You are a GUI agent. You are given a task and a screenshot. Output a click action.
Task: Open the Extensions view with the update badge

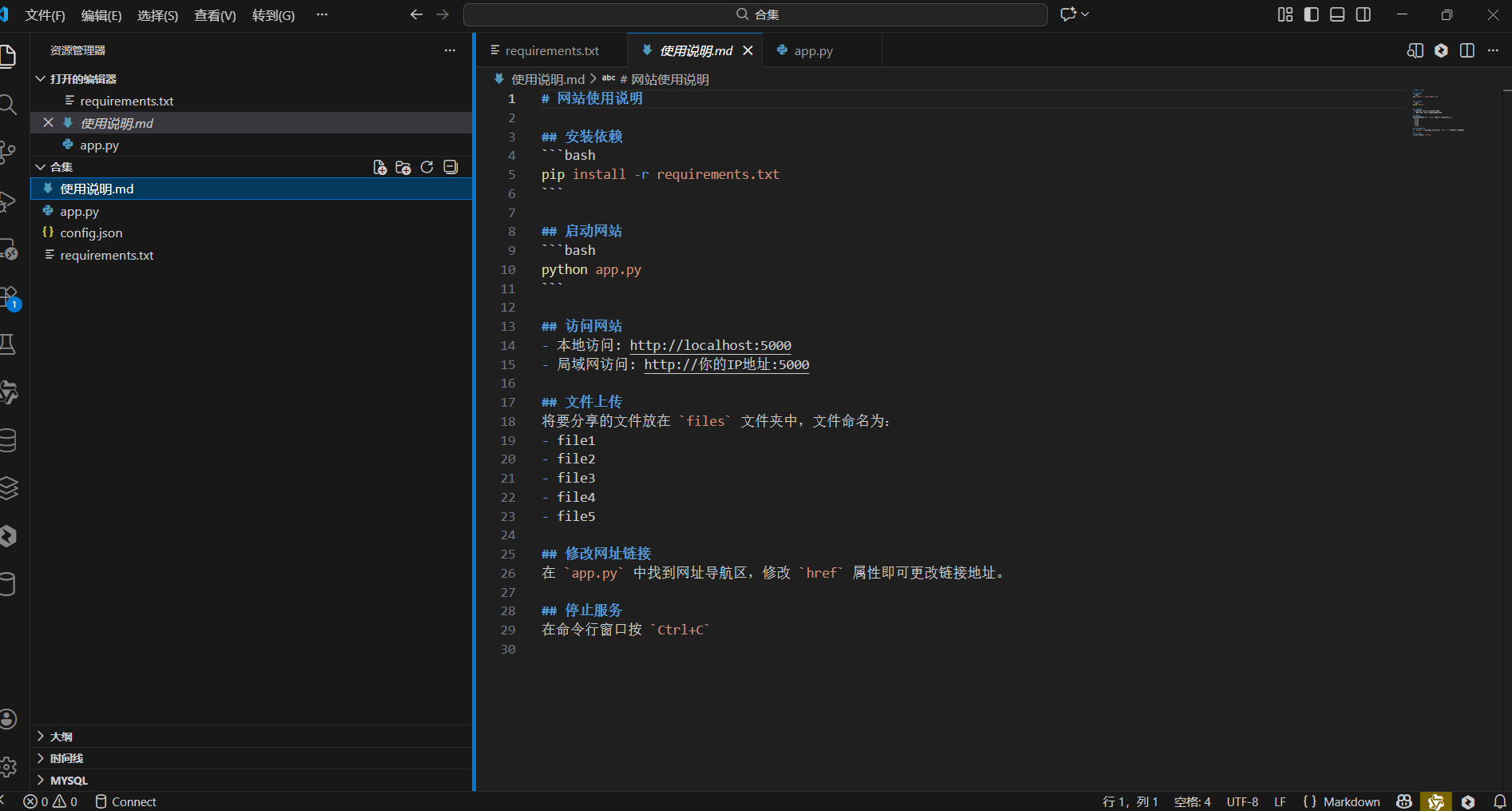point(10,297)
